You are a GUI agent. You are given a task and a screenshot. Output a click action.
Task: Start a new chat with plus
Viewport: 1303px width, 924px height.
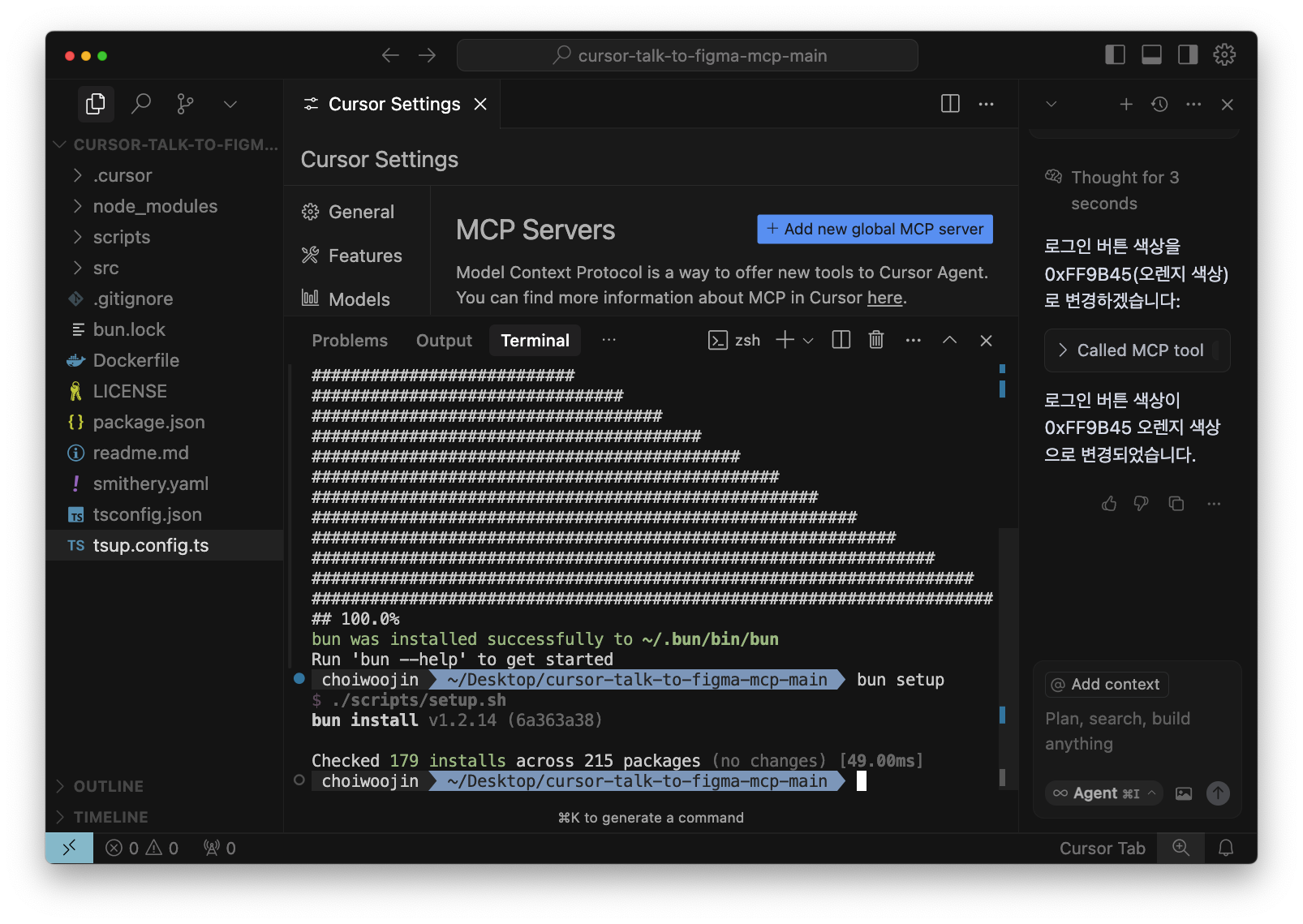1126,104
